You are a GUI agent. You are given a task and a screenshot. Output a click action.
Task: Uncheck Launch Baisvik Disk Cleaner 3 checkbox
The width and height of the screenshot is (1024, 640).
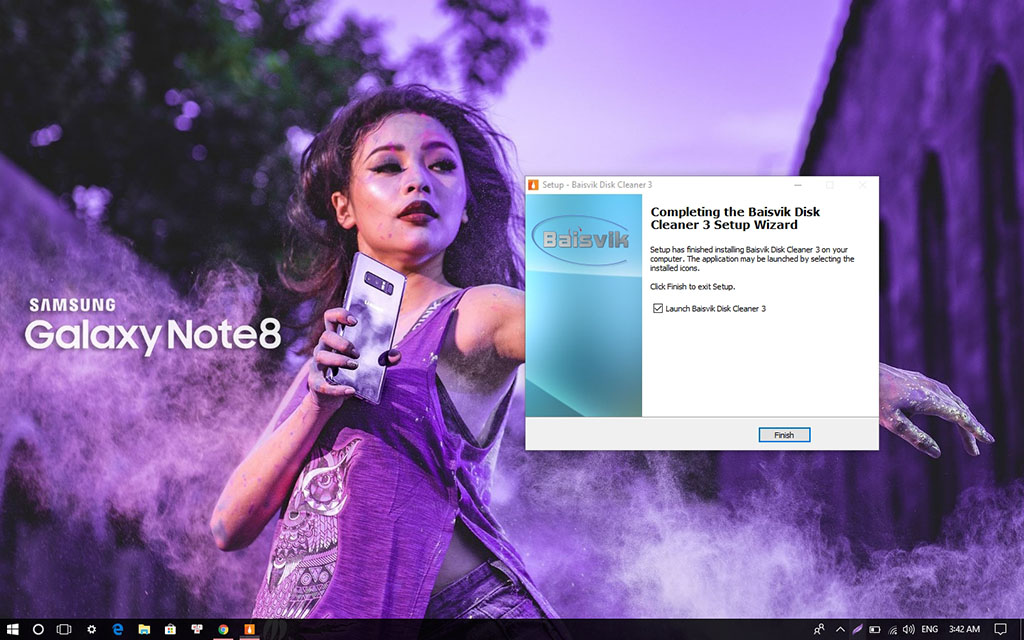coord(658,308)
